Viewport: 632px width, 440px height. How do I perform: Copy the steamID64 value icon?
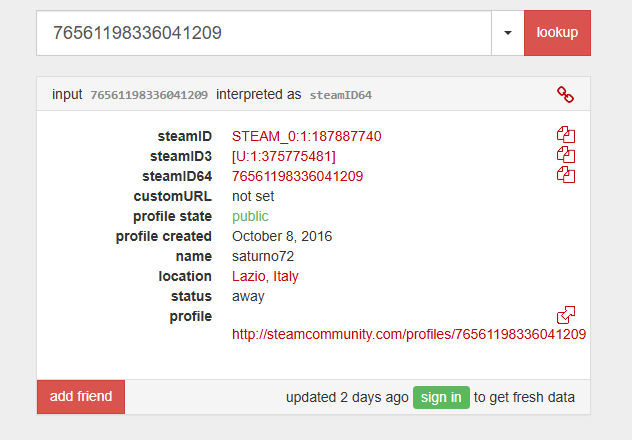566,175
